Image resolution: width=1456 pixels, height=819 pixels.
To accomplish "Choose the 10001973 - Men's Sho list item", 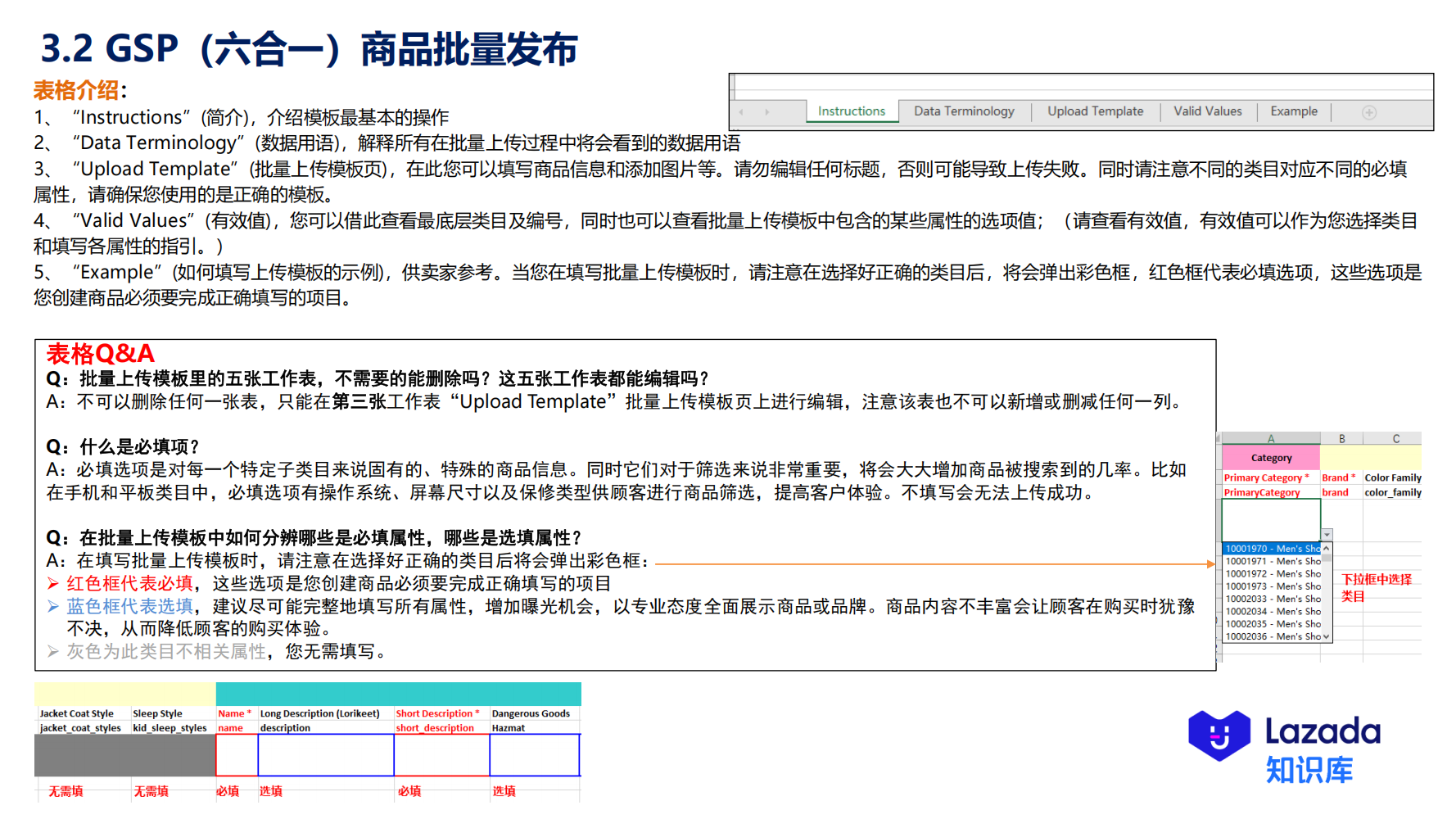I will pos(1272,586).
